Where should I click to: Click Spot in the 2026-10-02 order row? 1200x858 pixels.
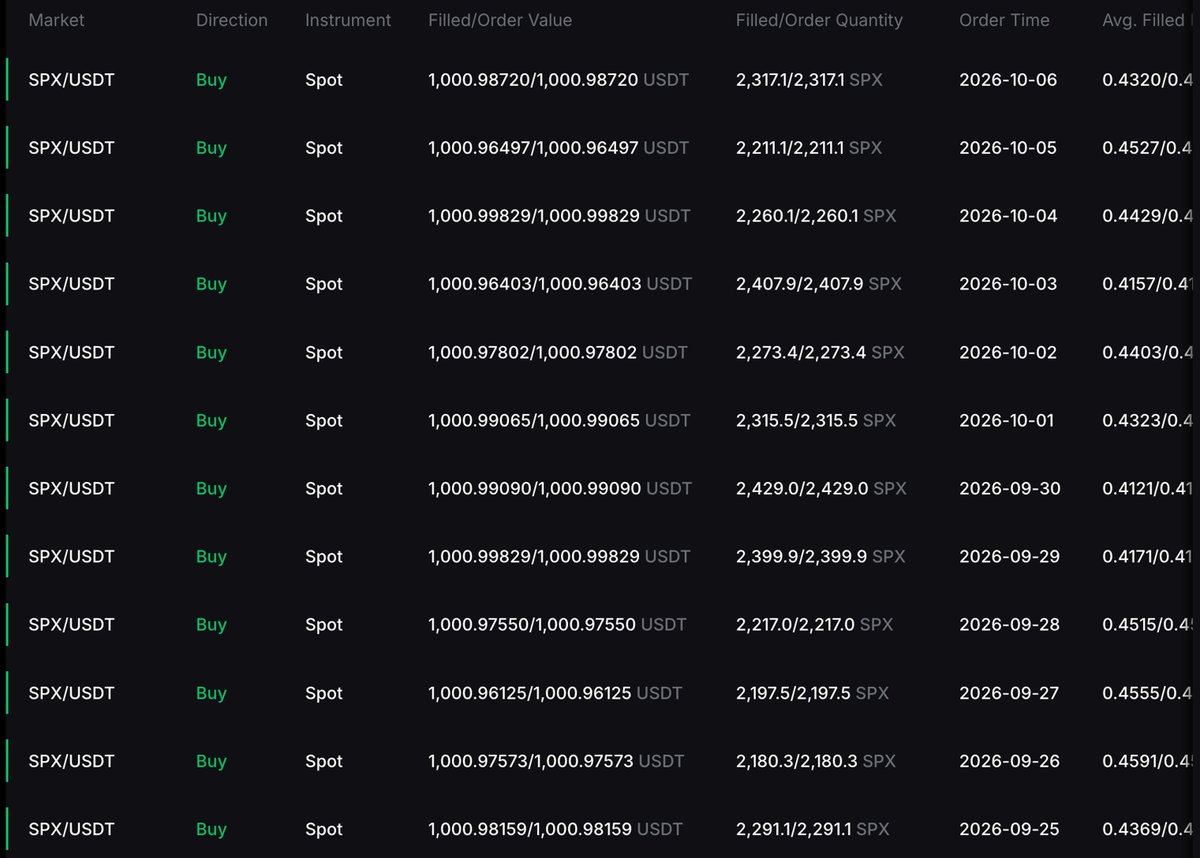(324, 352)
